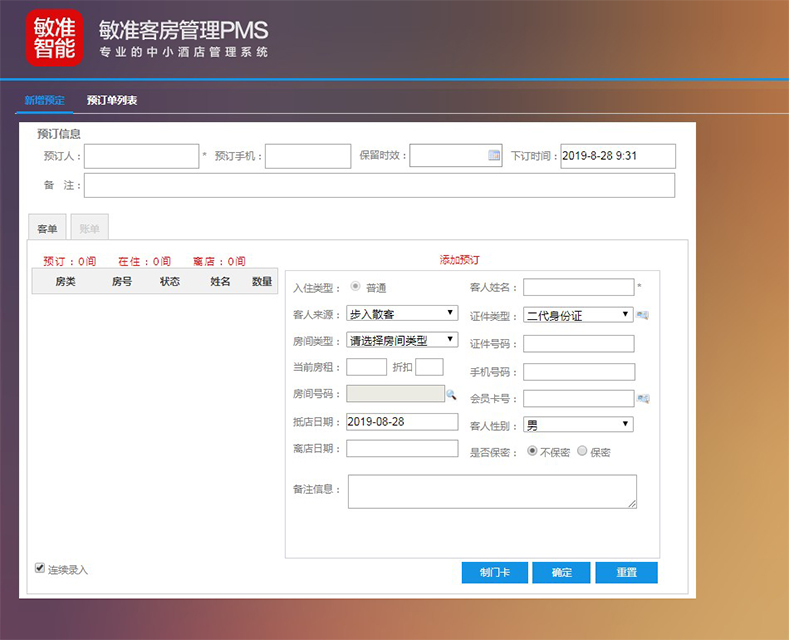790x640 pixels.
Task: Select the 保密 radio option
Action: tap(582, 451)
